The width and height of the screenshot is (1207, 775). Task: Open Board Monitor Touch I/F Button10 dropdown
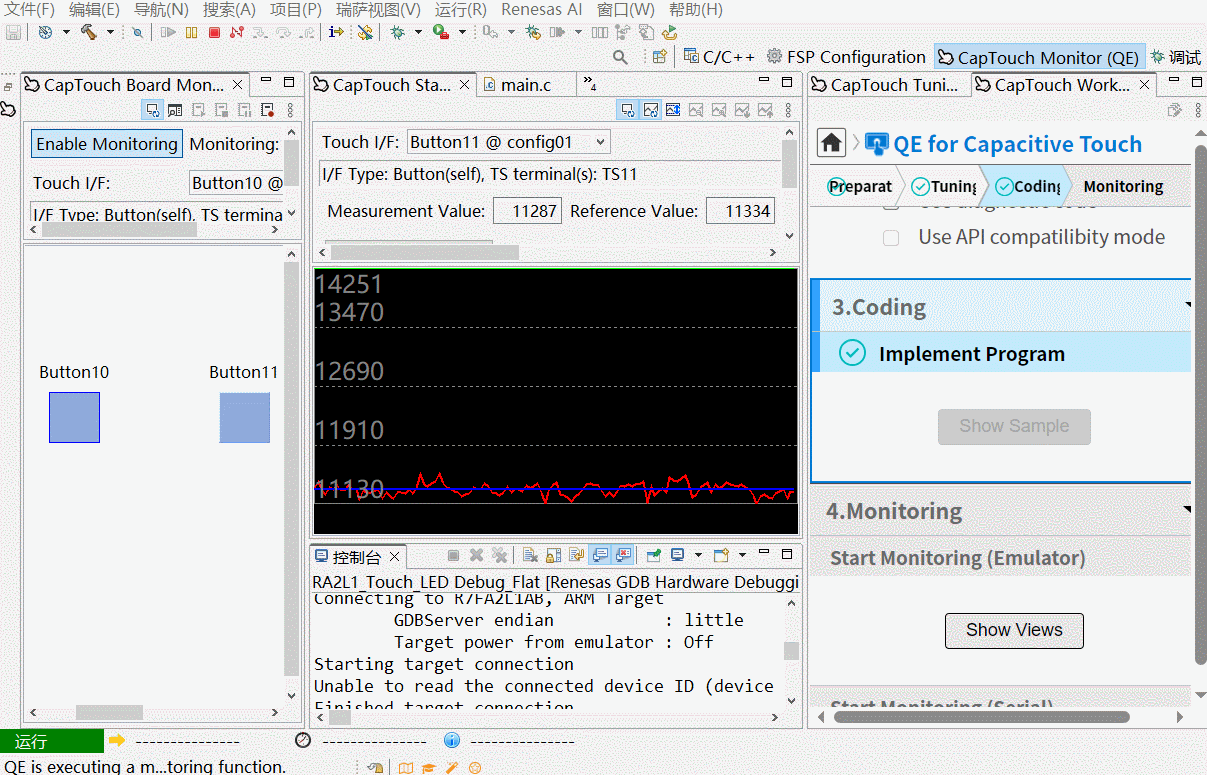pyautogui.click(x=237, y=183)
